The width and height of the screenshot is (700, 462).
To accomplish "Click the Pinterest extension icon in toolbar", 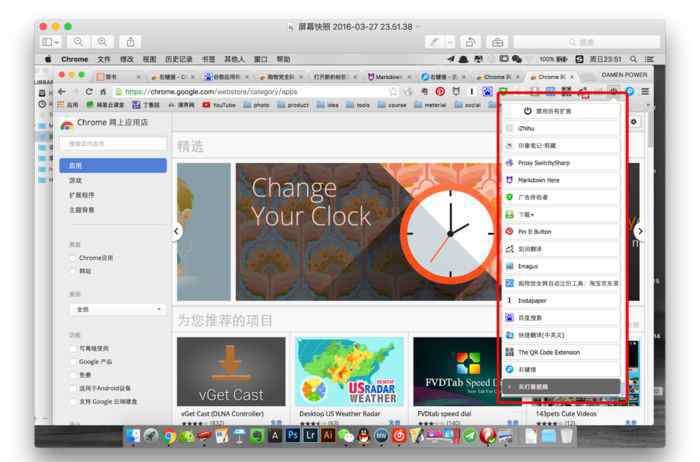I will coord(440,92).
